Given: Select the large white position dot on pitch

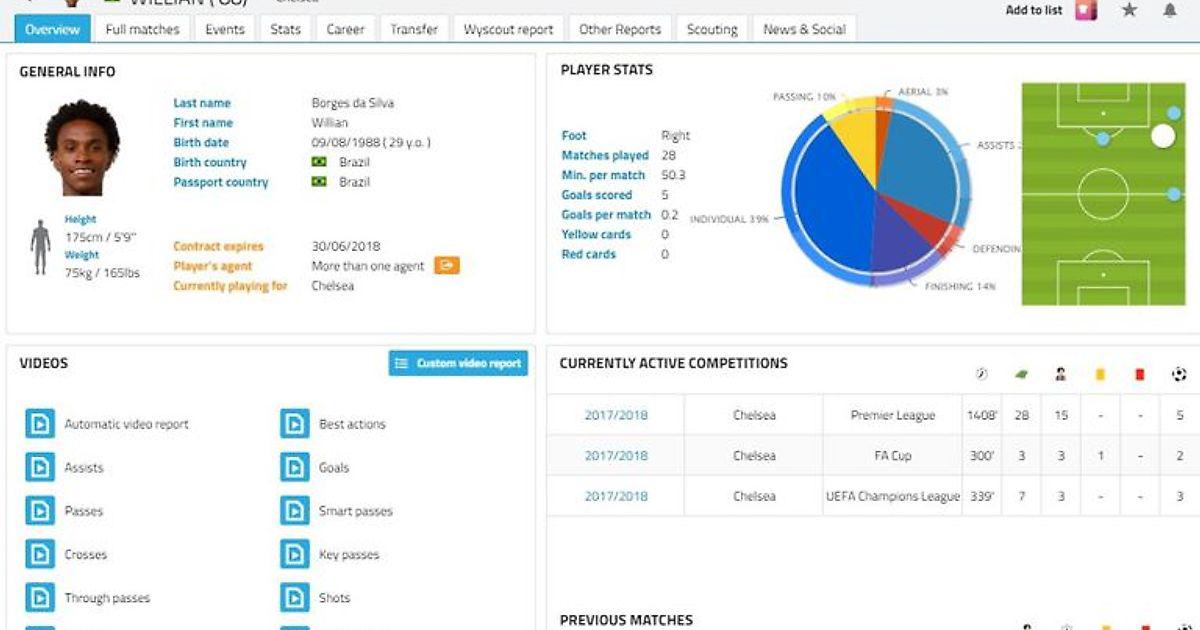Looking at the screenshot, I should pos(1163,136).
